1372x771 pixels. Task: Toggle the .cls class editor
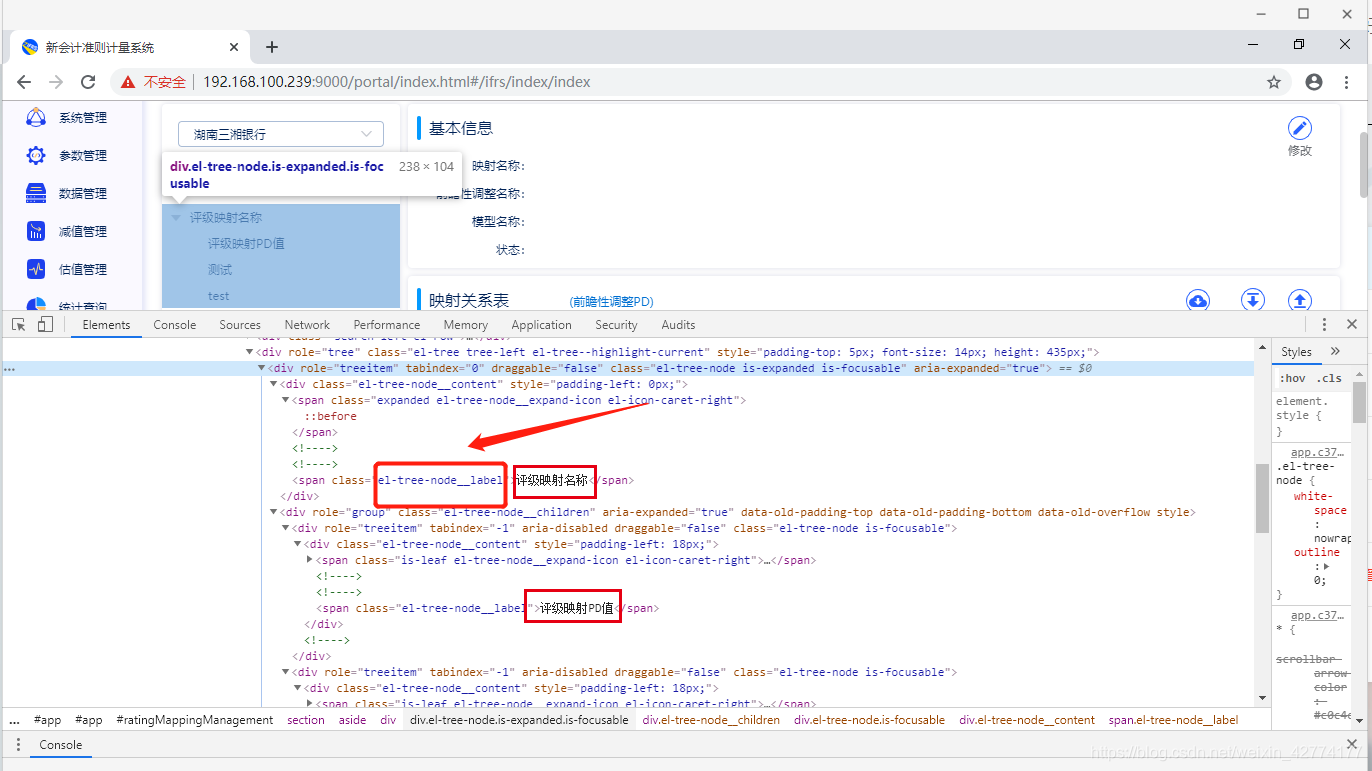(1330, 378)
